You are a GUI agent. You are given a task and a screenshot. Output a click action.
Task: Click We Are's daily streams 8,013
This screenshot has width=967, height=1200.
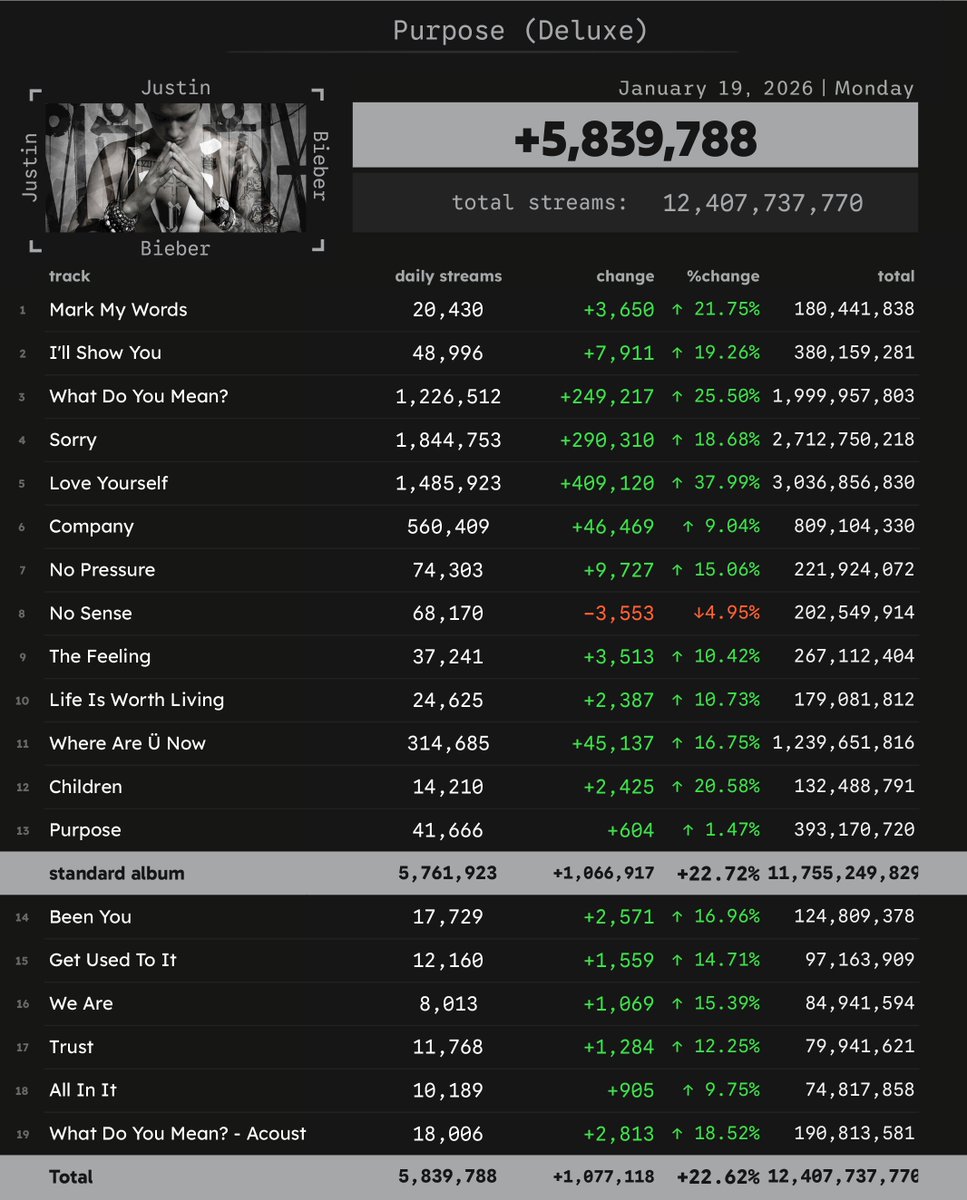[448, 1003]
